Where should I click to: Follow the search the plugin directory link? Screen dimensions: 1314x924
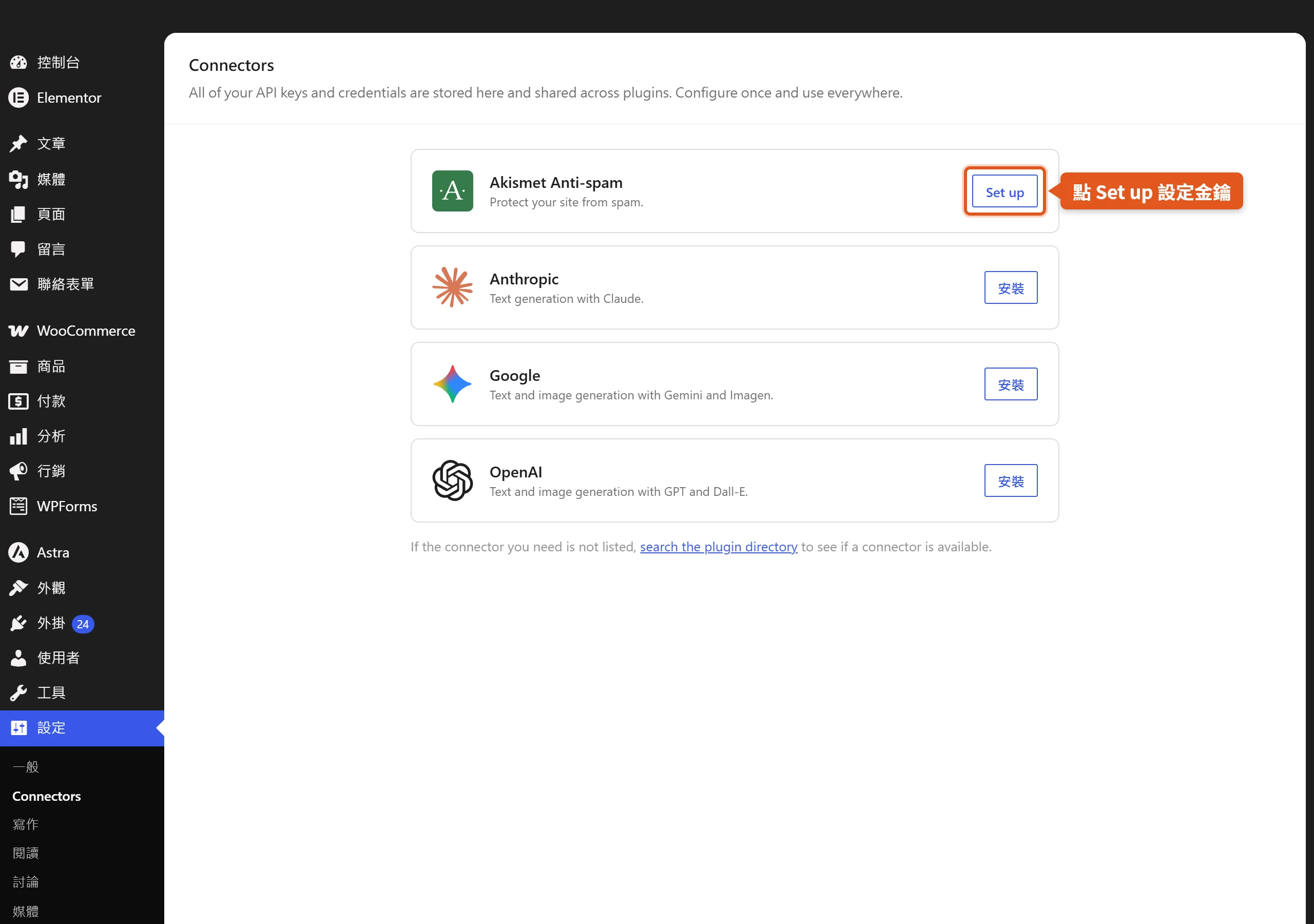[x=718, y=547]
